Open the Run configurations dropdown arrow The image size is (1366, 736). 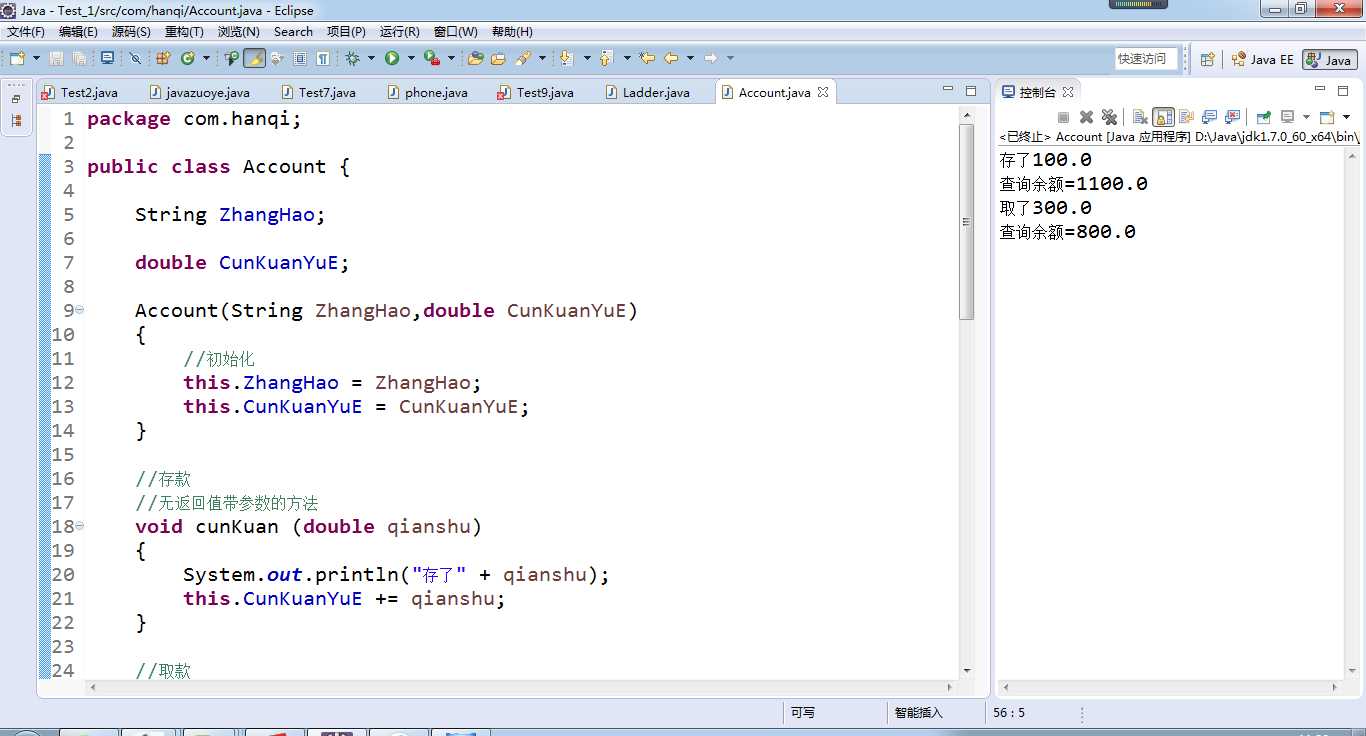(x=410, y=58)
